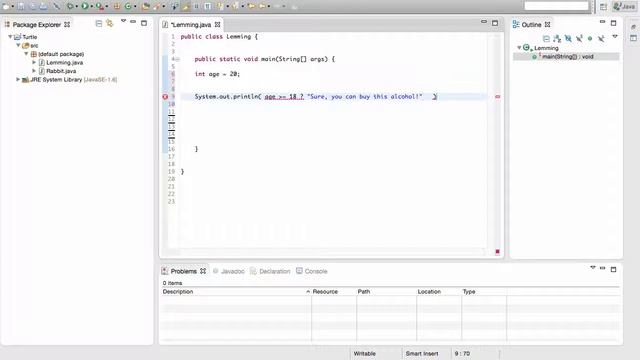Select the Lemming.java editor tab
Image resolution: width=640 pixels, height=360 pixels.
tap(191, 24)
